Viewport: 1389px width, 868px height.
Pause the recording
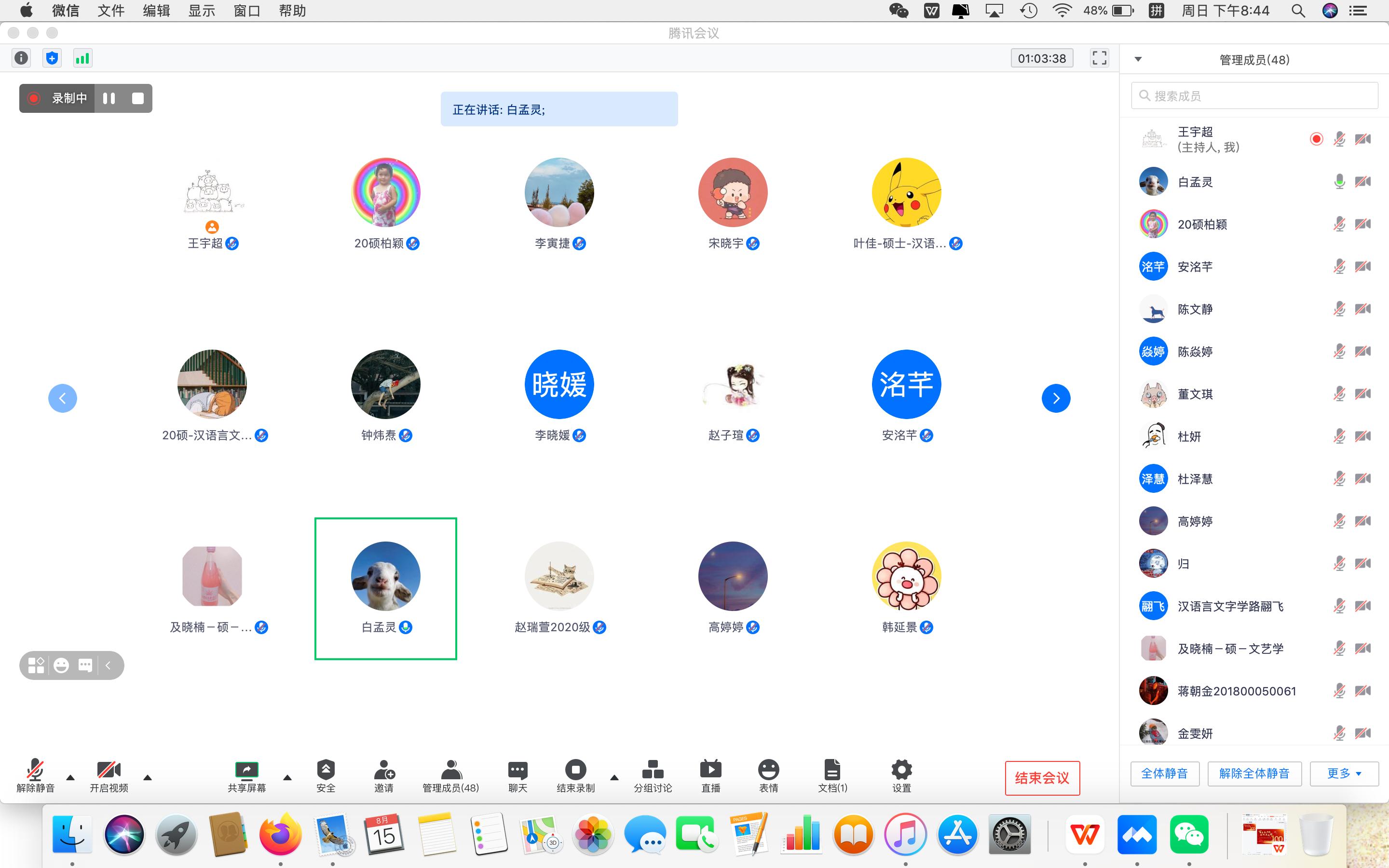(x=109, y=98)
